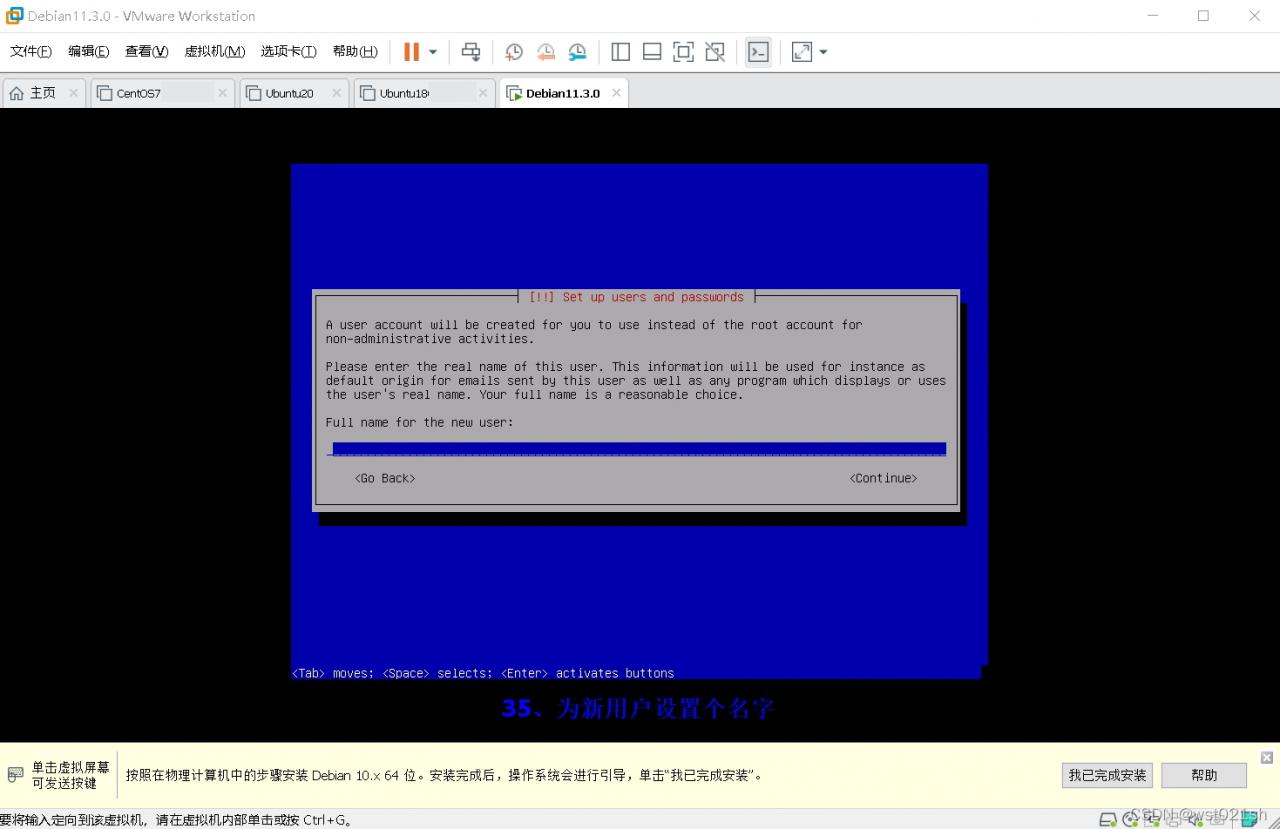
Task: Open the stretch display dropdown arrow
Action: 824,52
